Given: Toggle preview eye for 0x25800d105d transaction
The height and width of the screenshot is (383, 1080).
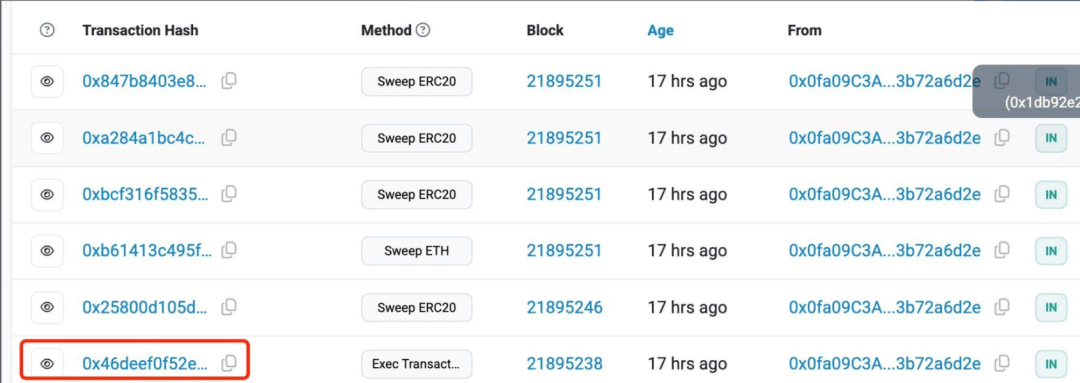Looking at the screenshot, I should [47, 307].
